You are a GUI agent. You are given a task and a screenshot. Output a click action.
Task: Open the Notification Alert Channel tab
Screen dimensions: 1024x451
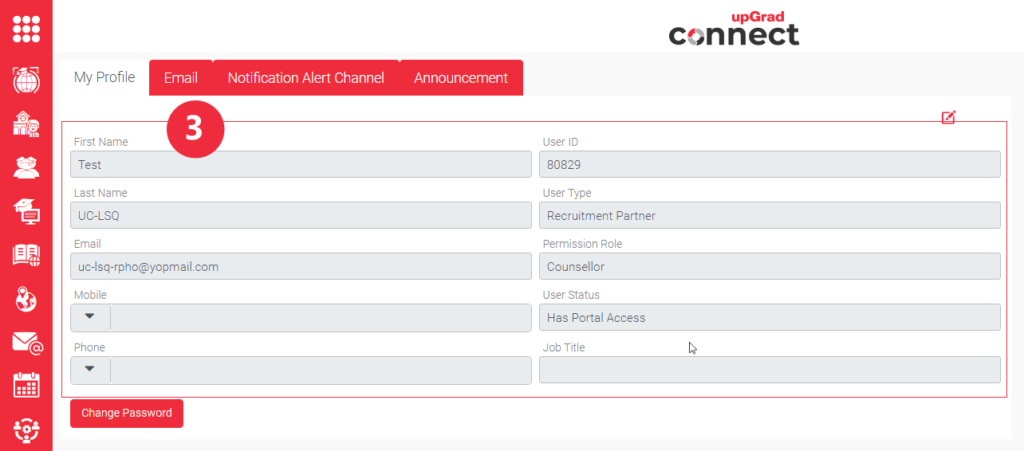[x=305, y=78]
